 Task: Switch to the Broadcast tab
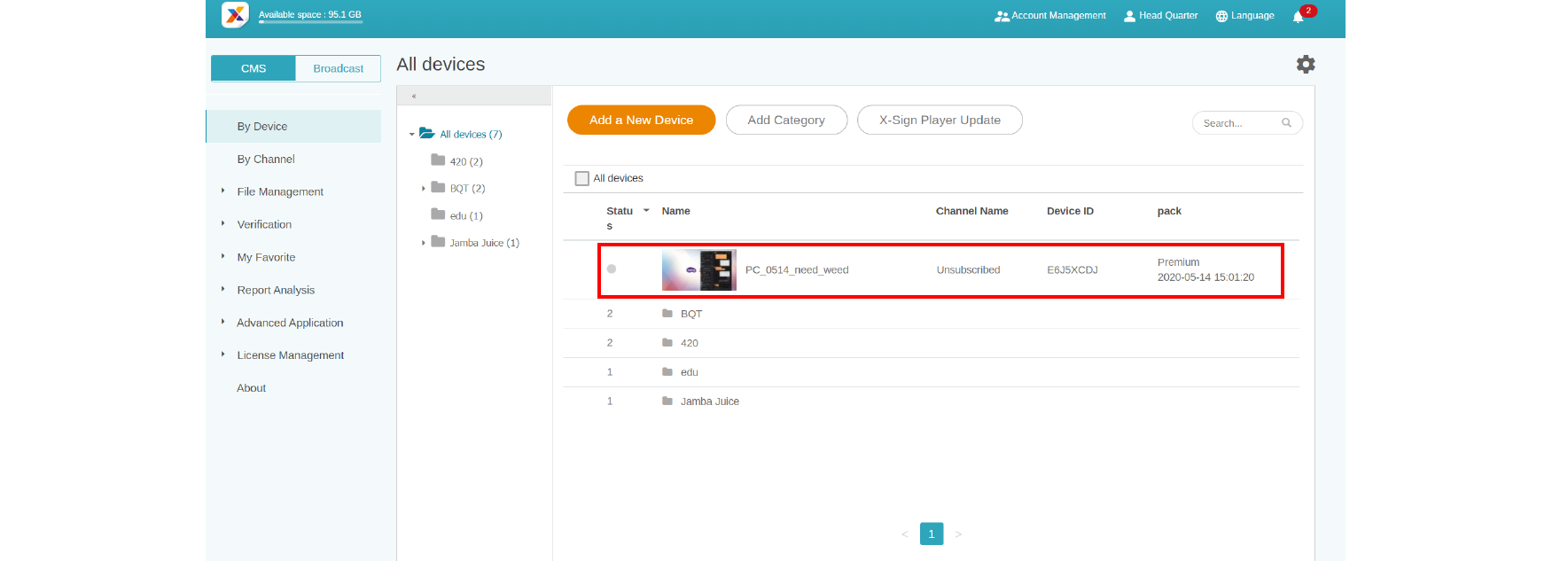coord(338,68)
